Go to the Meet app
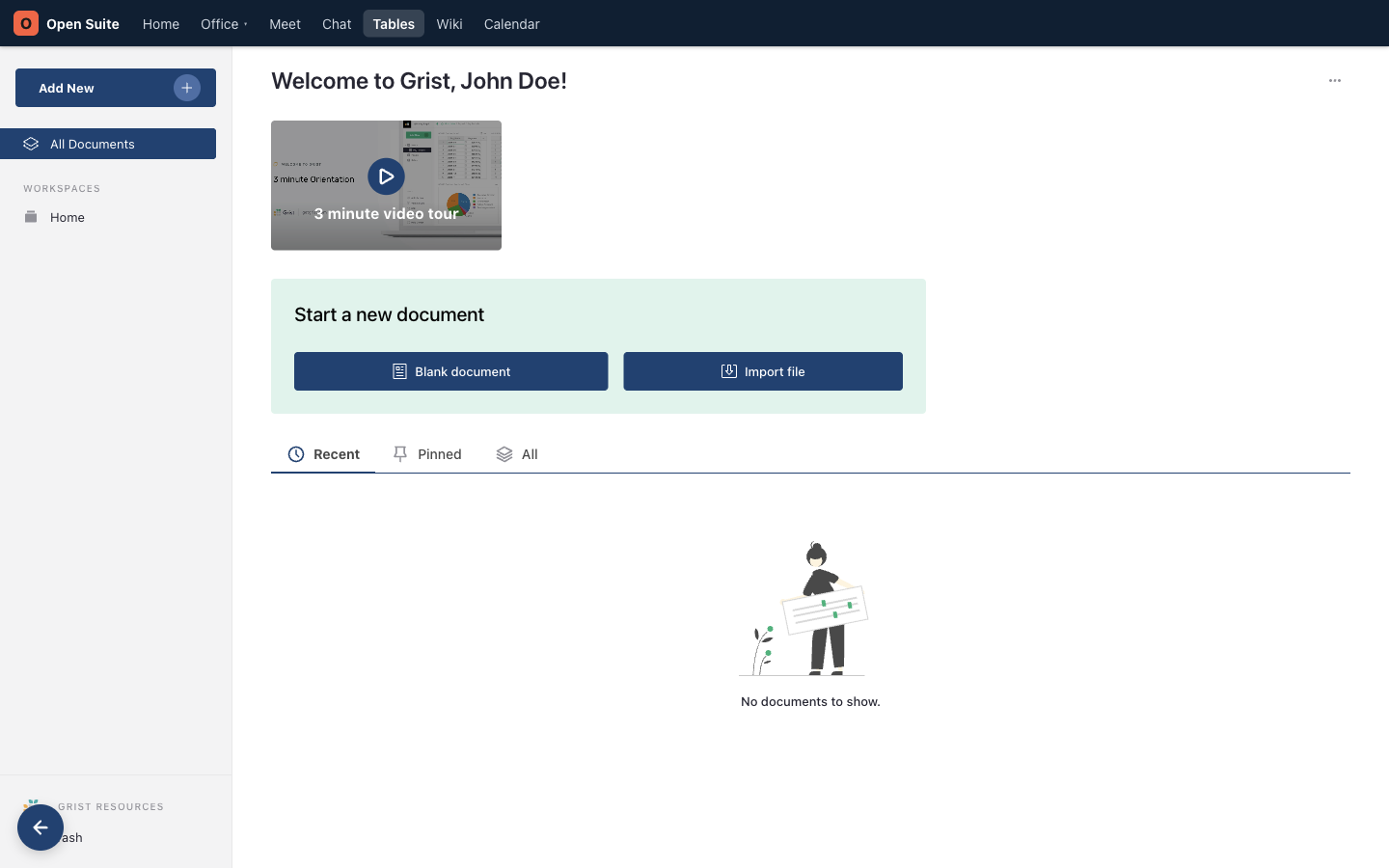The height and width of the screenshot is (868, 1389). tap(285, 23)
